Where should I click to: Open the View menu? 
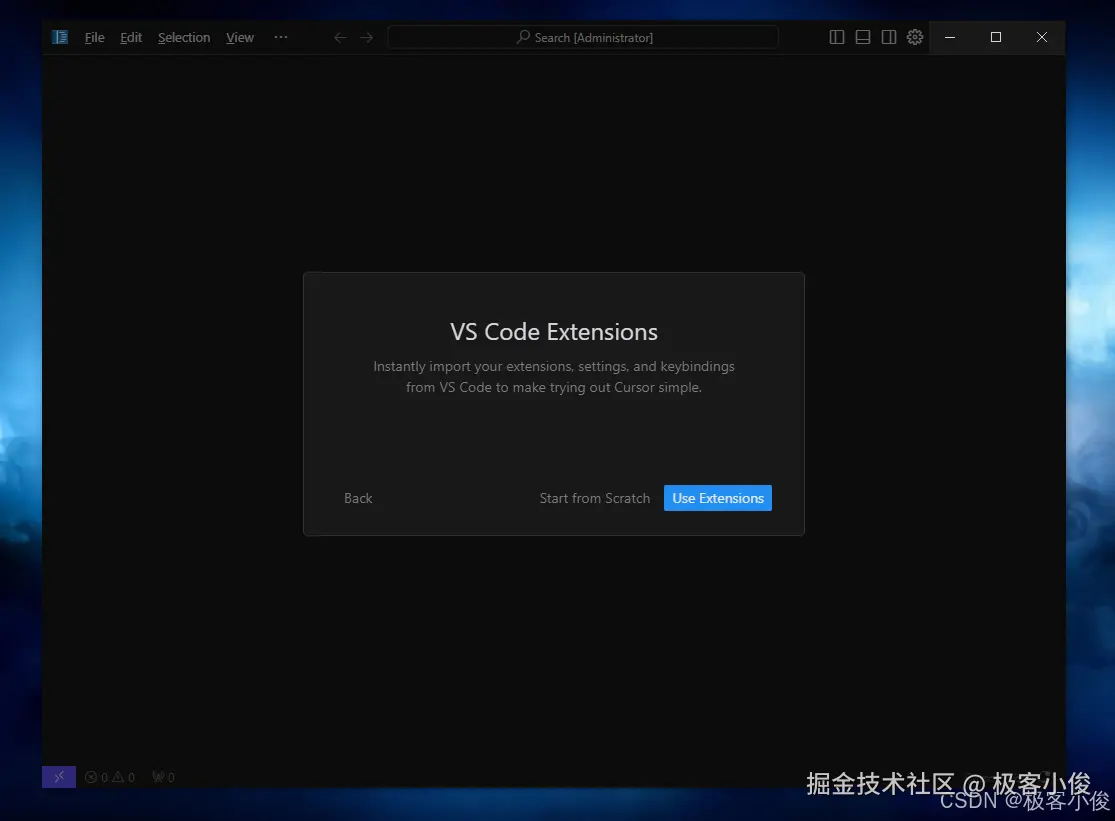click(240, 38)
